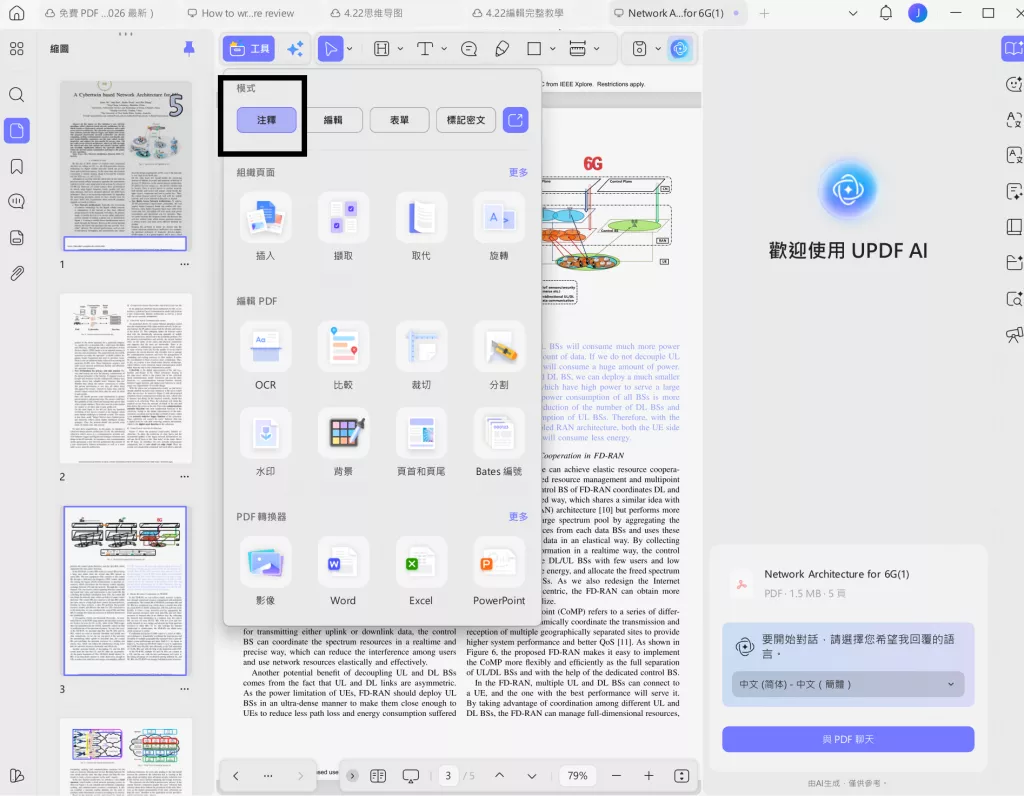Viewport: 1024px width, 796px height.
Task: Open the 分割 split tool
Action: [x=499, y=355]
